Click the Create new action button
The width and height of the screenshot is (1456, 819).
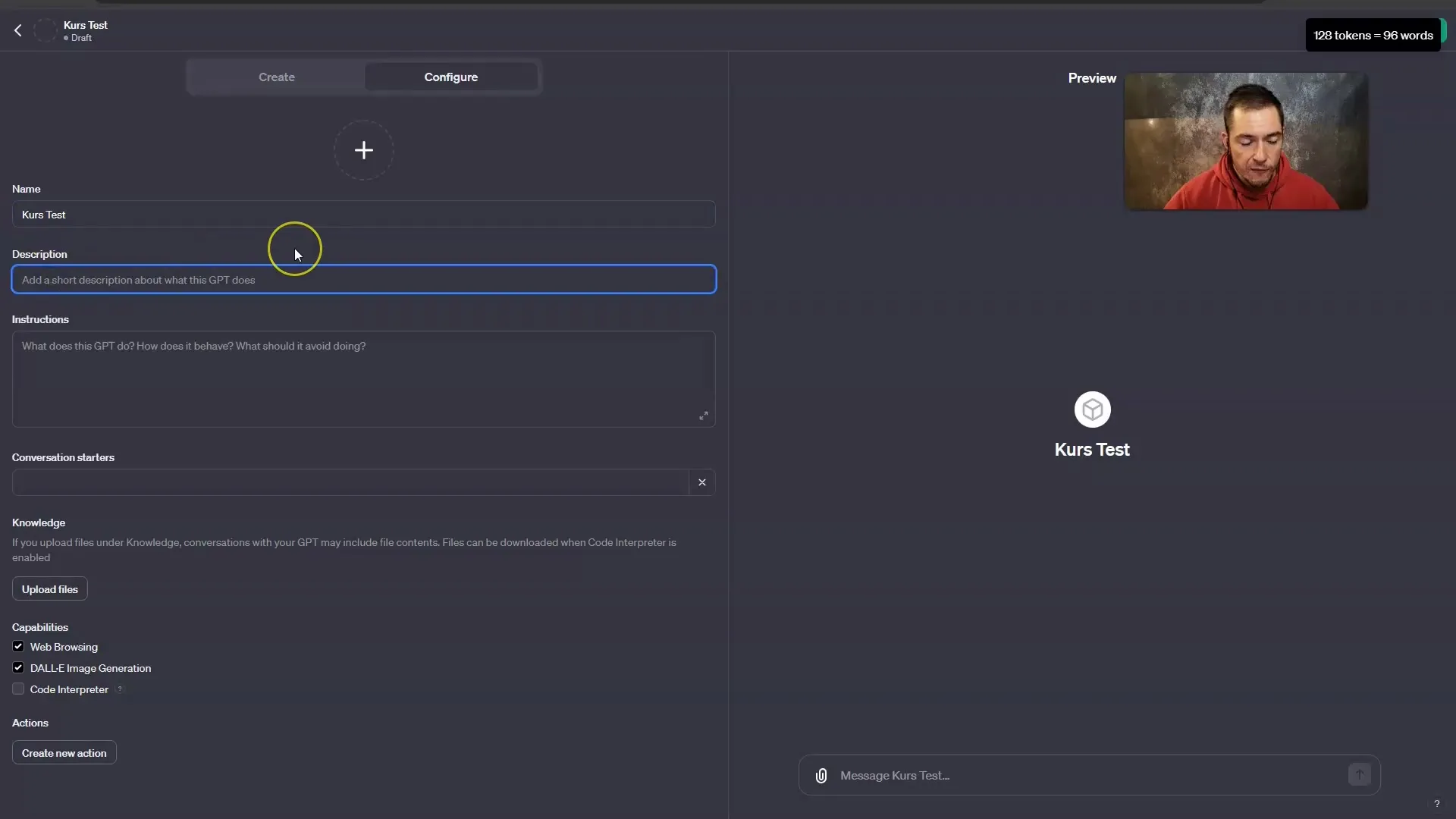pyautogui.click(x=63, y=752)
